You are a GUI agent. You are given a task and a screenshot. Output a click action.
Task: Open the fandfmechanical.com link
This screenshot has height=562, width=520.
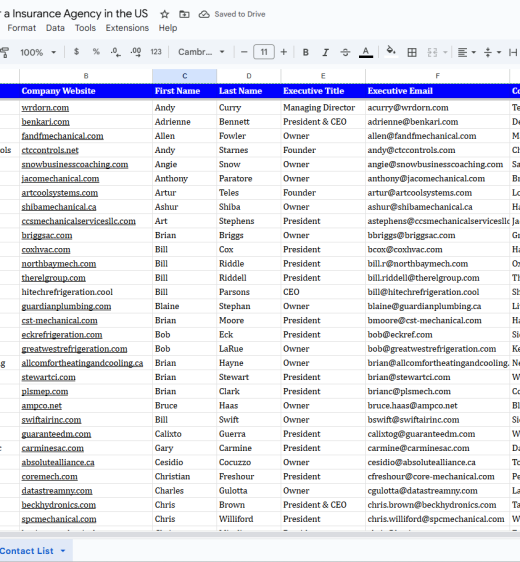click(x=62, y=136)
